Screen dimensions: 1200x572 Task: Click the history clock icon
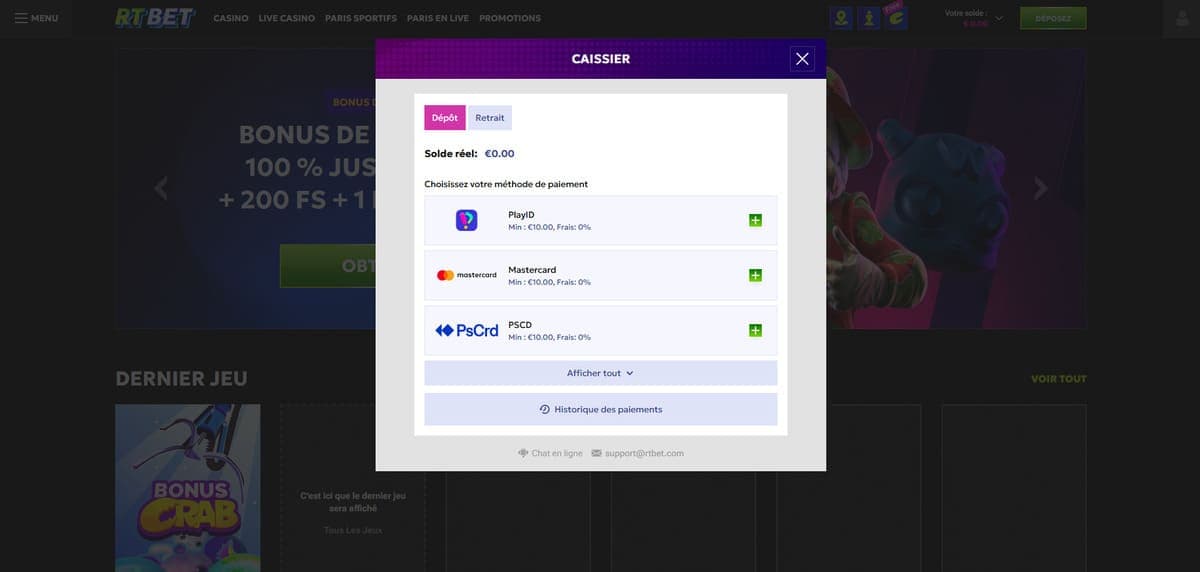545,409
